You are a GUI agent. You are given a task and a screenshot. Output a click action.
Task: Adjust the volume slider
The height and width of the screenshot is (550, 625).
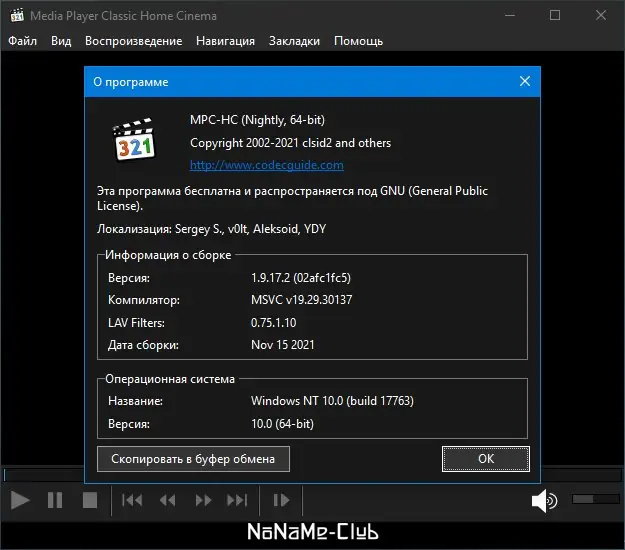tap(596, 499)
